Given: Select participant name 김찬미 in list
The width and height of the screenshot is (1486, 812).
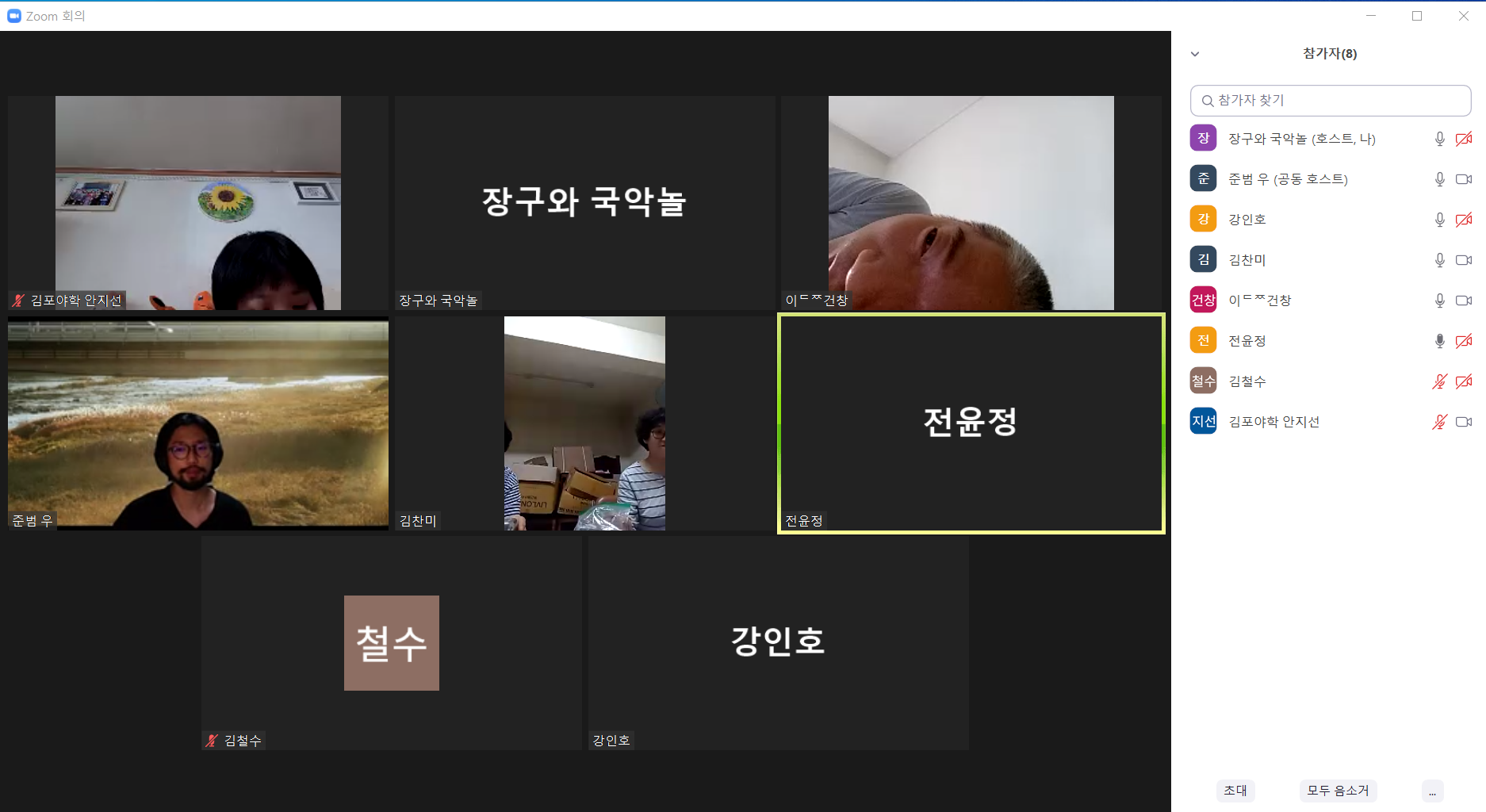Looking at the screenshot, I should (1247, 260).
